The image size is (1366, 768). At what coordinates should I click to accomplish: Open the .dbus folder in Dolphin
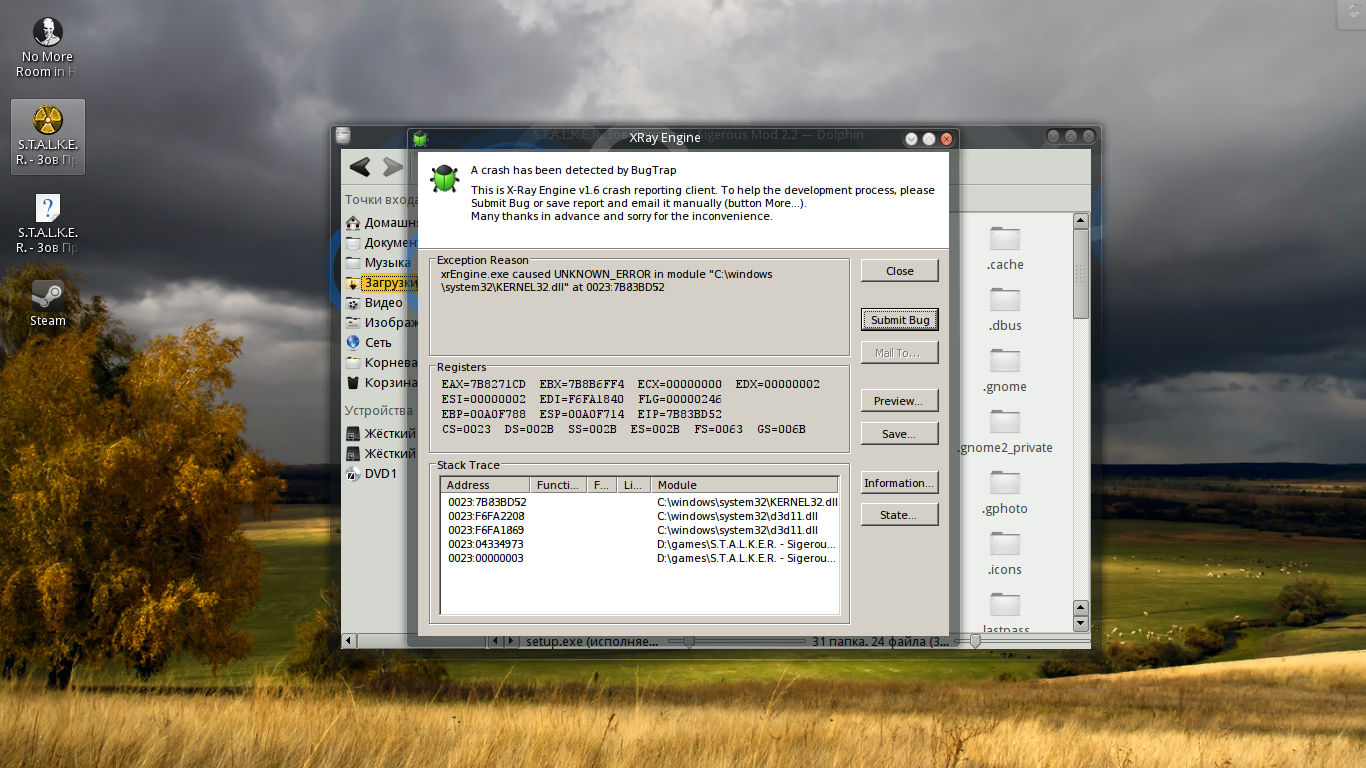(x=1005, y=309)
